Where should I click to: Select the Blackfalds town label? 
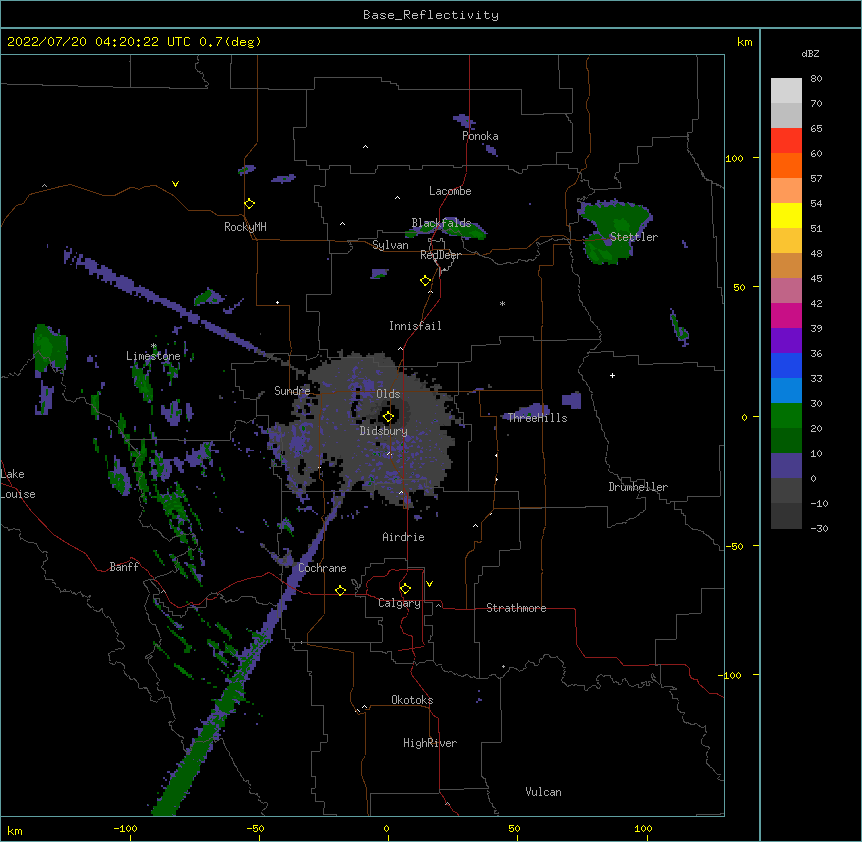tap(441, 223)
